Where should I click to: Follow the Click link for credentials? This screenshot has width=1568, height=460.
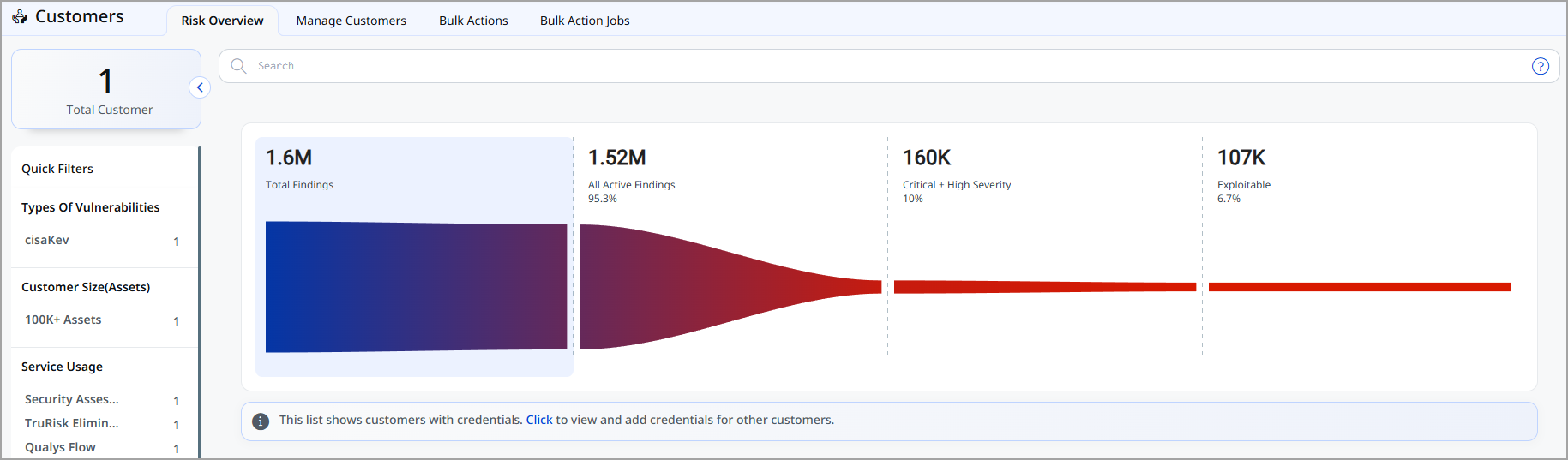pyautogui.click(x=539, y=420)
